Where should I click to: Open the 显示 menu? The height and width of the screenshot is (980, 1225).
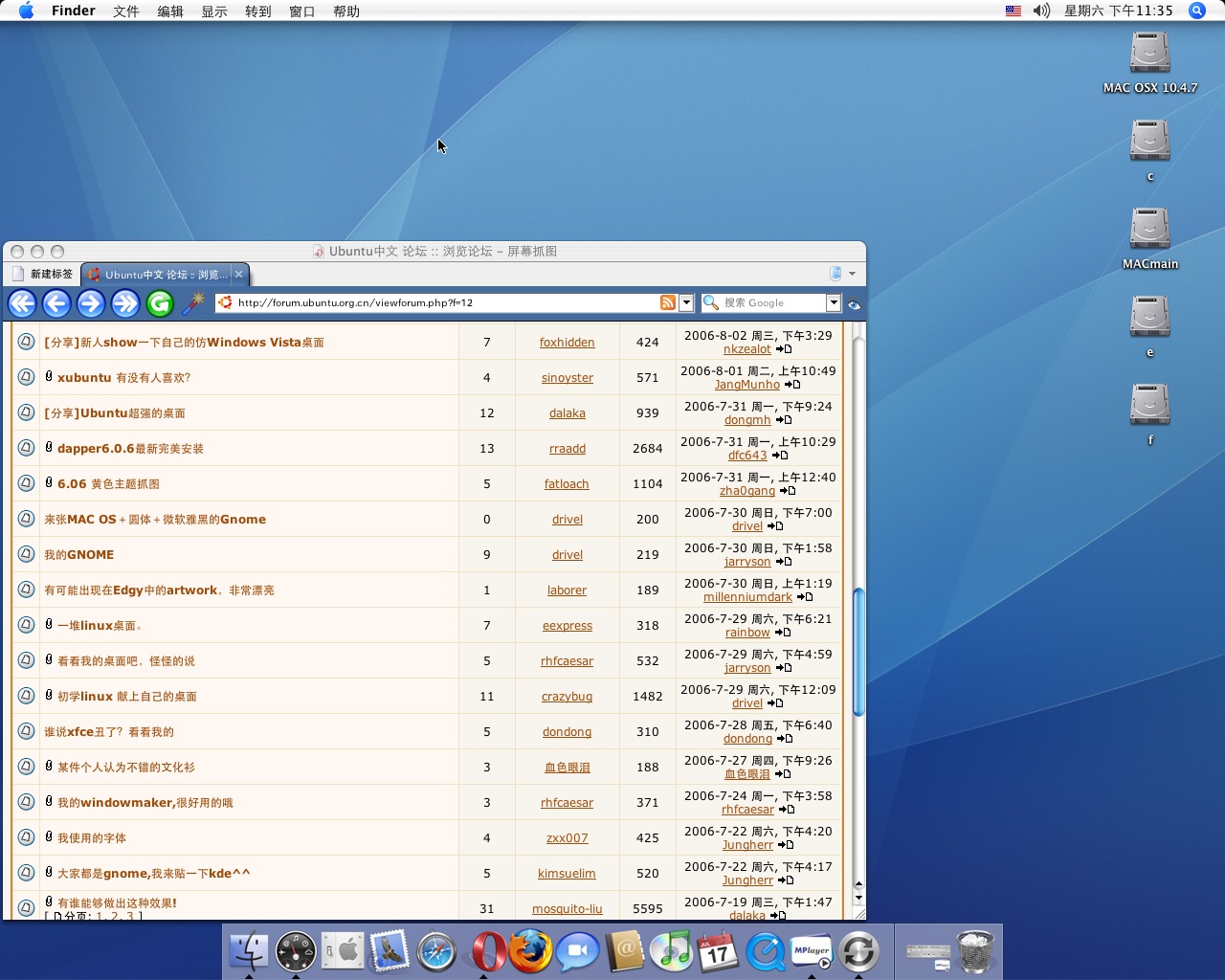(x=214, y=11)
